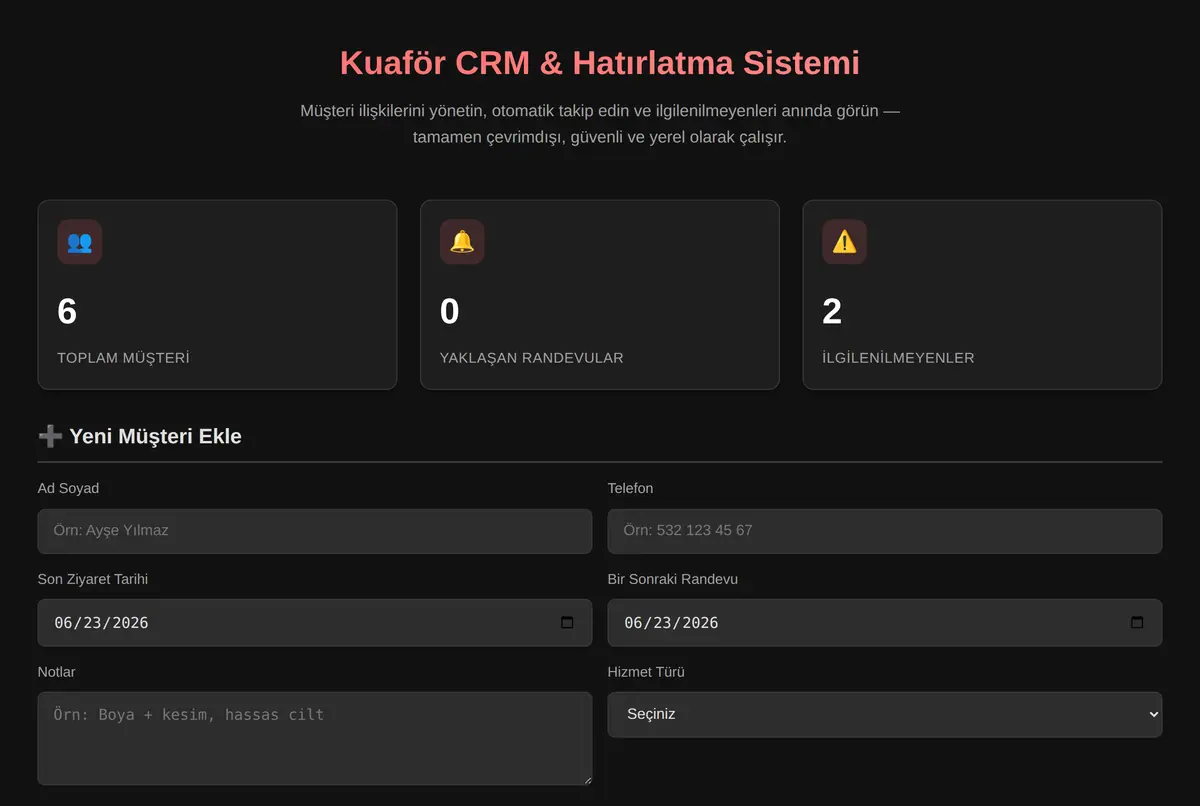This screenshot has height=806, width=1200.
Task: Click into the Notlar text area
Action: (315, 738)
